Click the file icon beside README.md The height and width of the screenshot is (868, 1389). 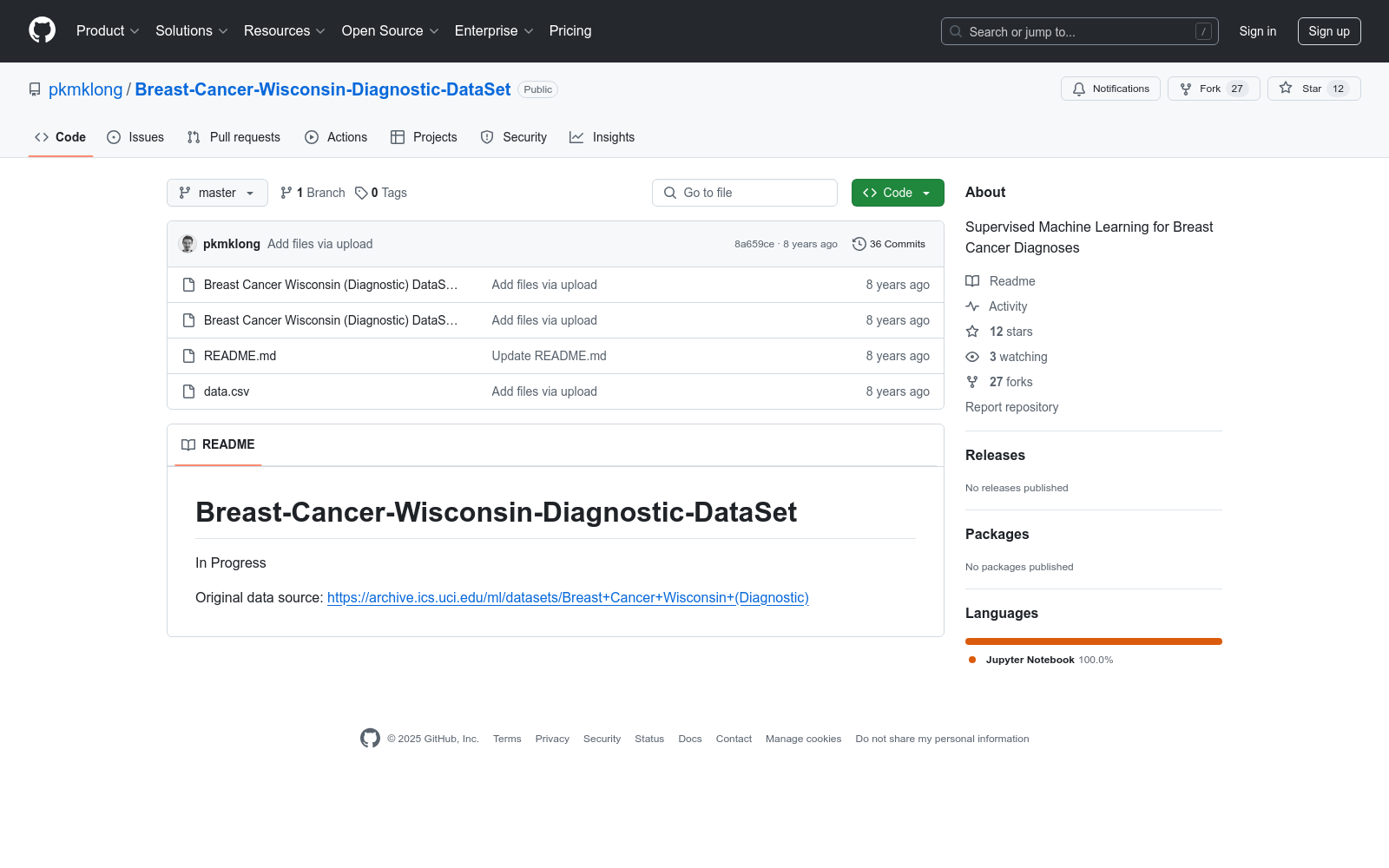189,356
